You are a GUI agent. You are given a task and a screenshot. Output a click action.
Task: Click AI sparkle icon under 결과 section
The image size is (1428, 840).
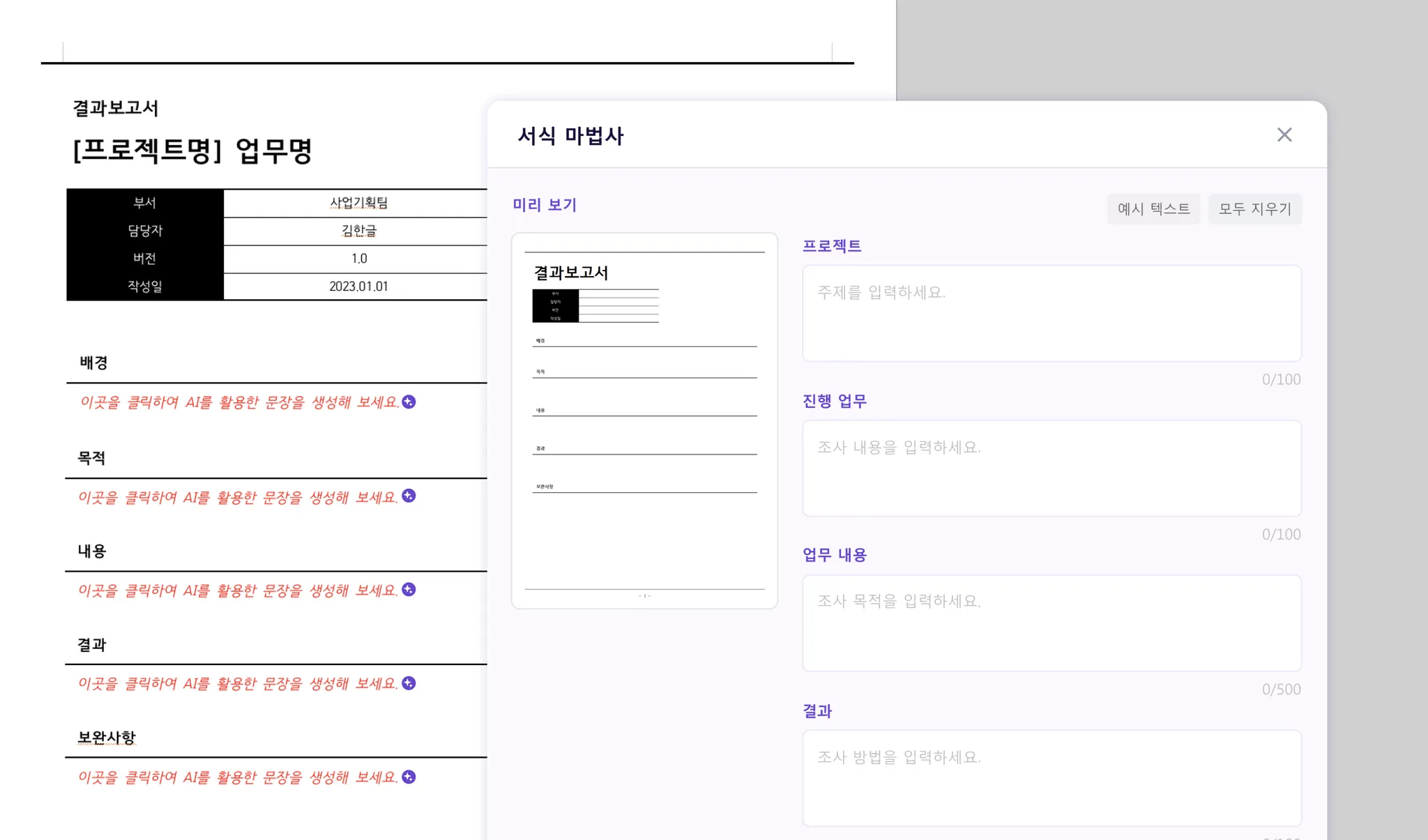(x=409, y=683)
